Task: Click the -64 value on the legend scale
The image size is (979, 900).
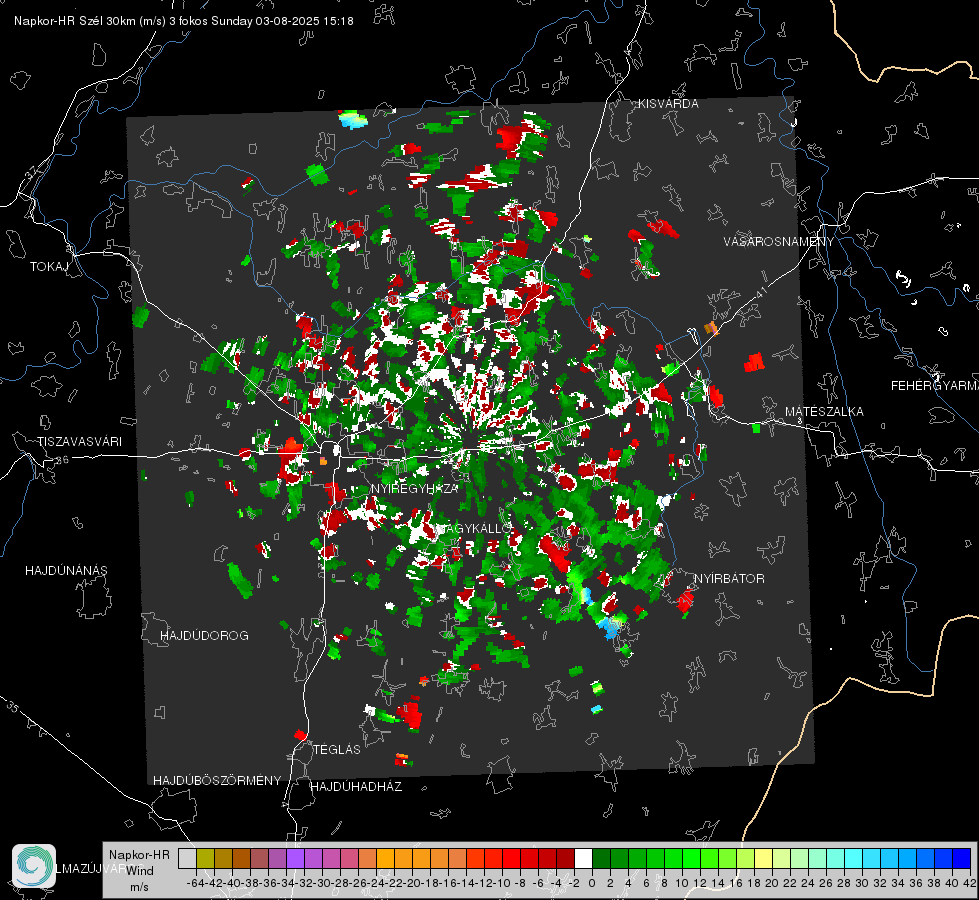Action: (x=195, y=884)
